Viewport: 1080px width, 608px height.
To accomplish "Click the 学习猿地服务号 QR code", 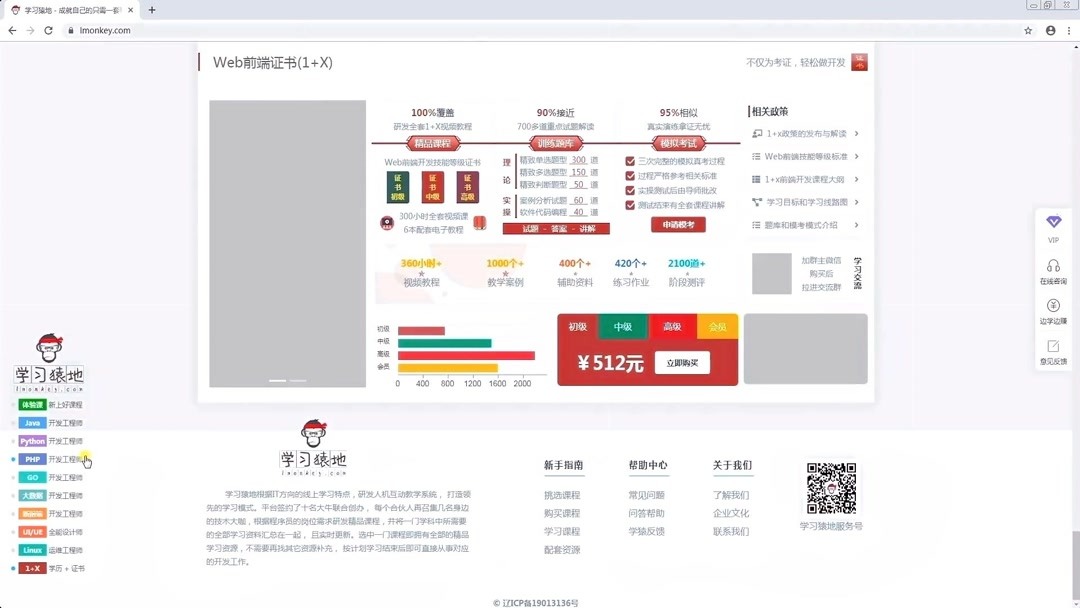I will pos(833,489).
